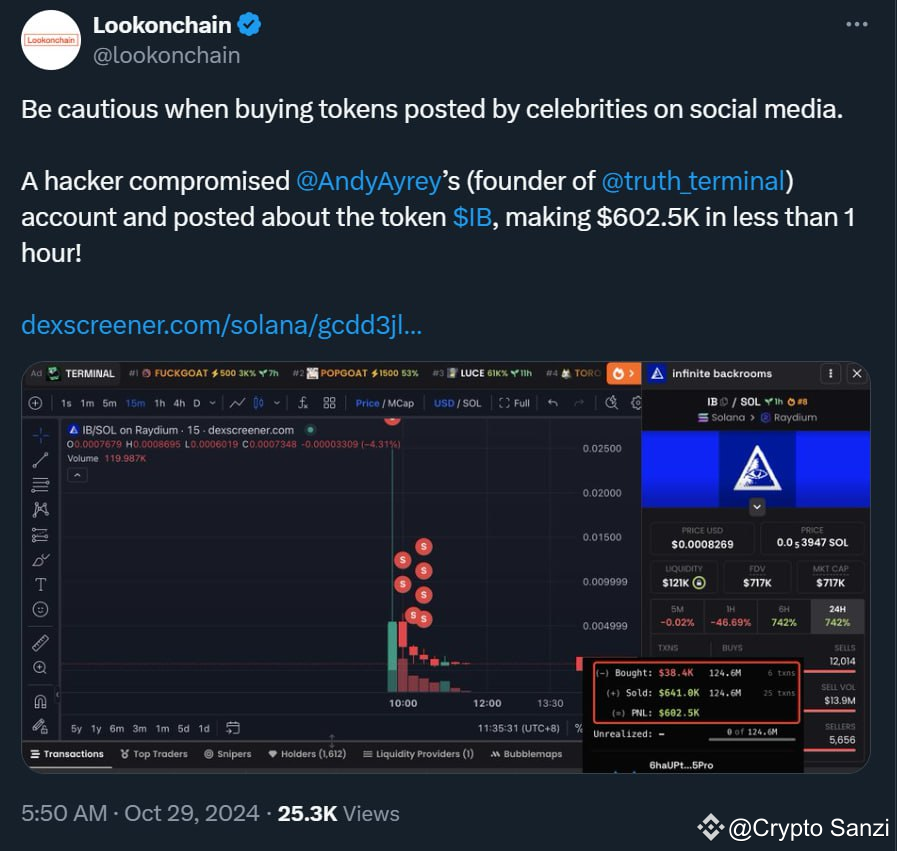Select the ruler measure tool
This screenshot has width=897, height=851.
[40, 642]
